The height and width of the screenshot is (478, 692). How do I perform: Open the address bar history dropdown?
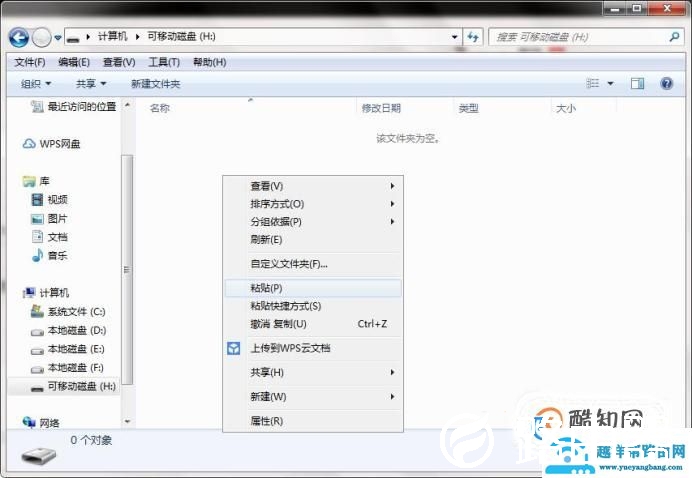pos(454,37)
